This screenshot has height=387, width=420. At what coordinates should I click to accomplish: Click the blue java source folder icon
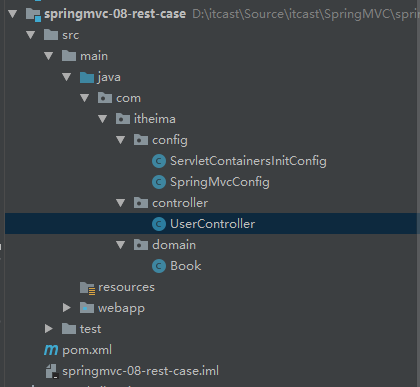point(87,77)
